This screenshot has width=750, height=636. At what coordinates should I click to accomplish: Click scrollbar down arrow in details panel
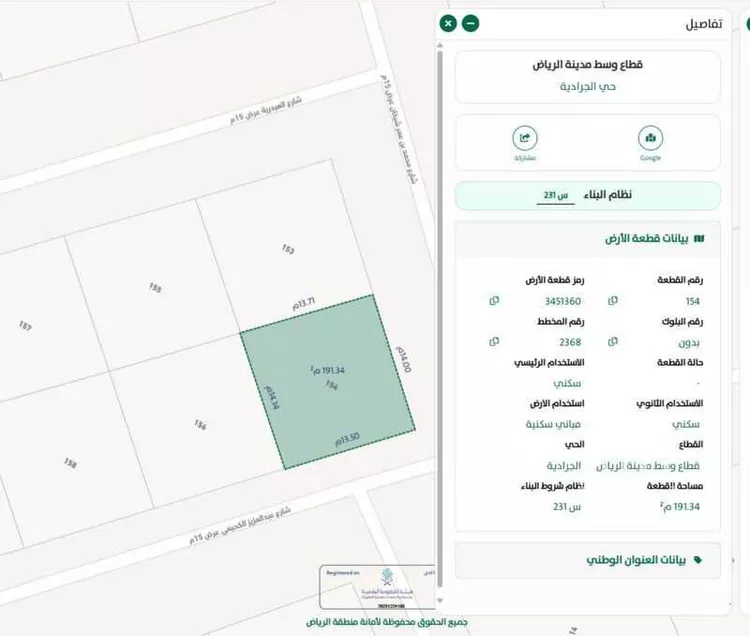coord(440,600)
